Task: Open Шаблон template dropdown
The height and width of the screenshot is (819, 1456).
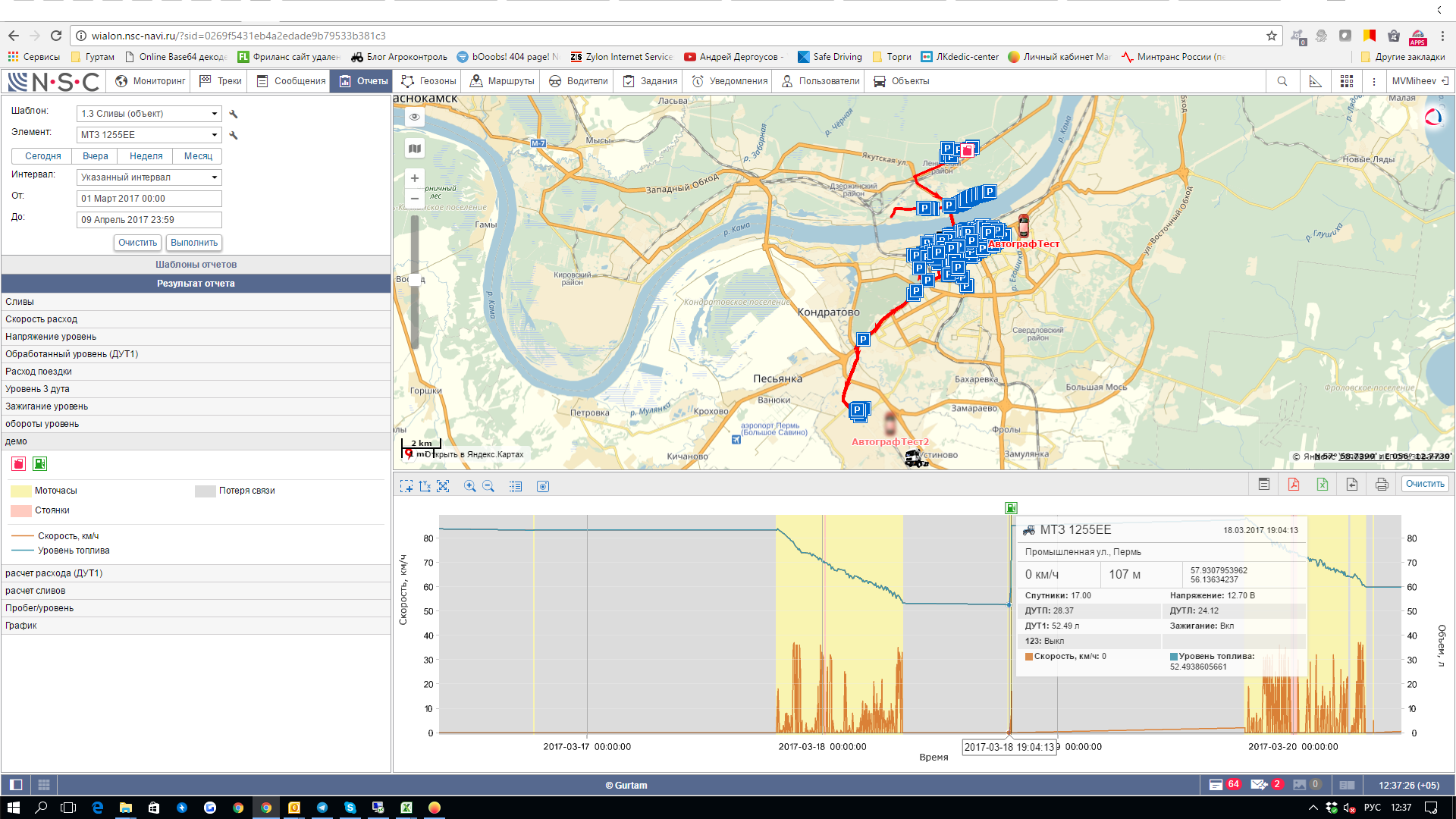Action: point(149,114)
